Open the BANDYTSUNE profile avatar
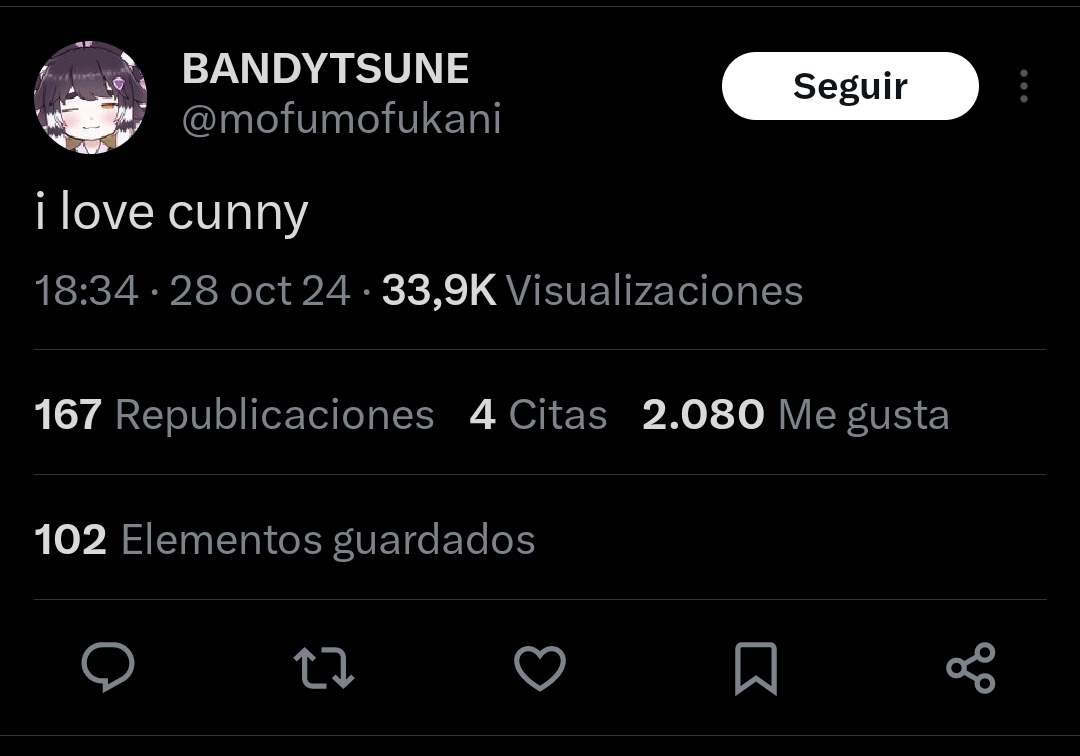Screen dimensions: 1080x756 (90, 97)
